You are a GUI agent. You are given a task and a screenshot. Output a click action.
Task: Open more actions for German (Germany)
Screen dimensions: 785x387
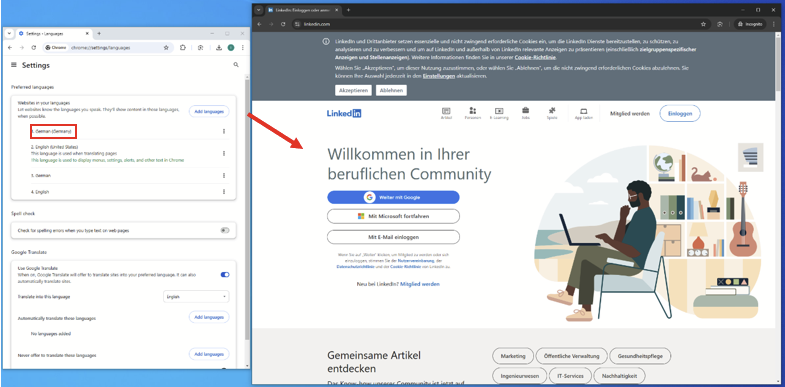pos(224,131)
